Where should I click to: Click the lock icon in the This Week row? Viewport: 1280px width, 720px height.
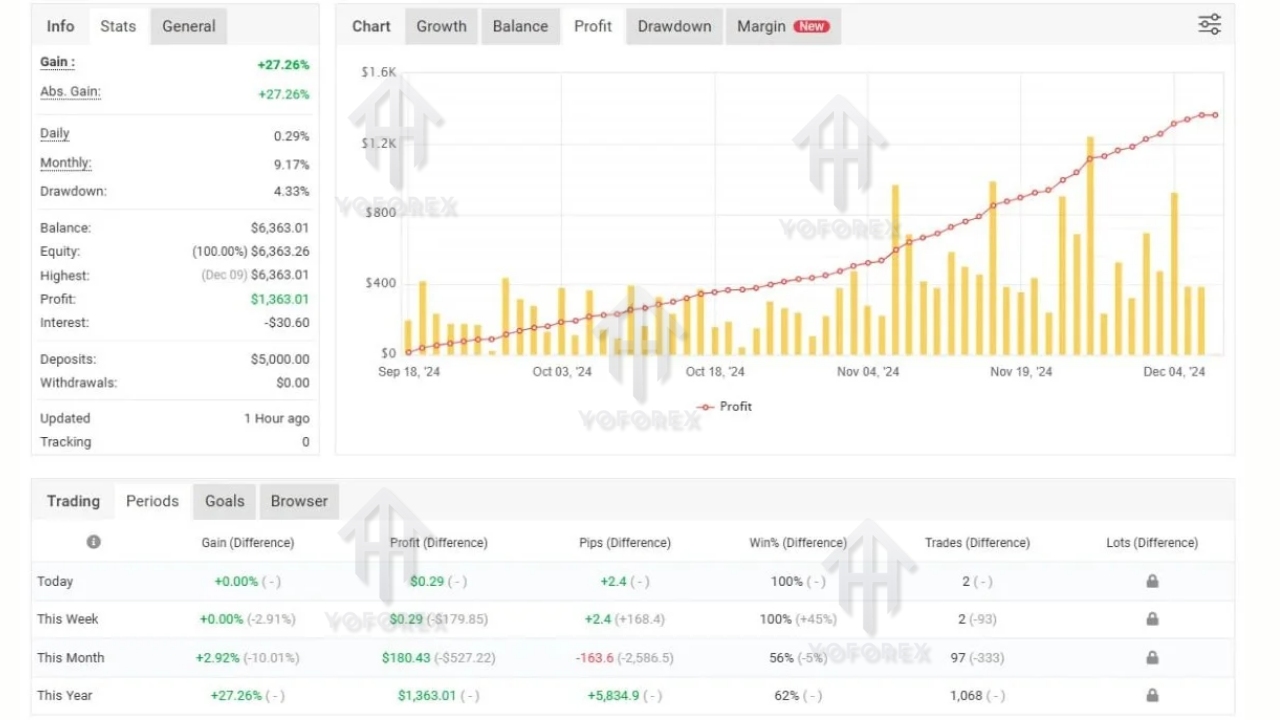click(1151, 619)
